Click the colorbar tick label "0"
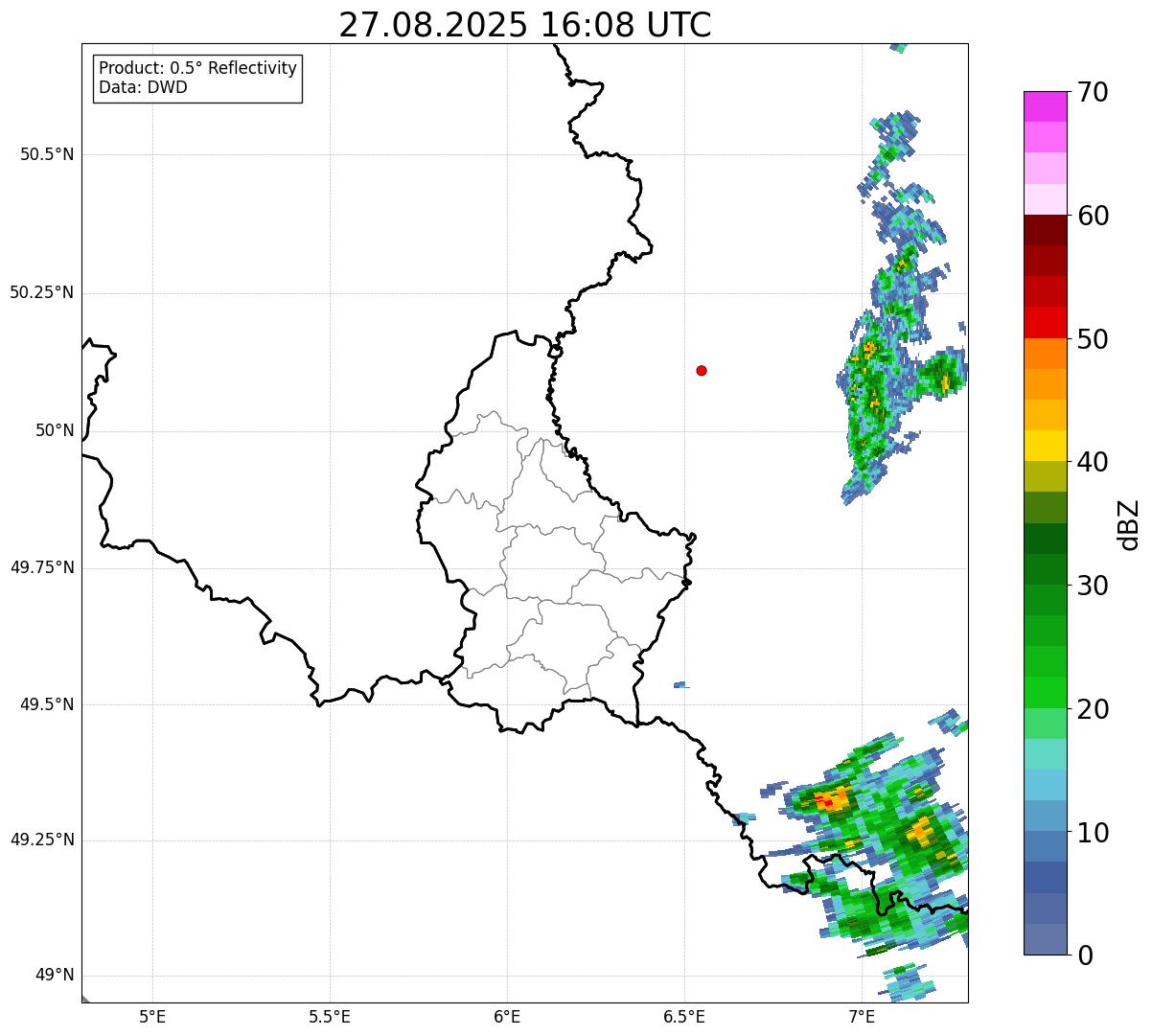This screenshot has width=1152, height=1036. (x=1085, y=955)
